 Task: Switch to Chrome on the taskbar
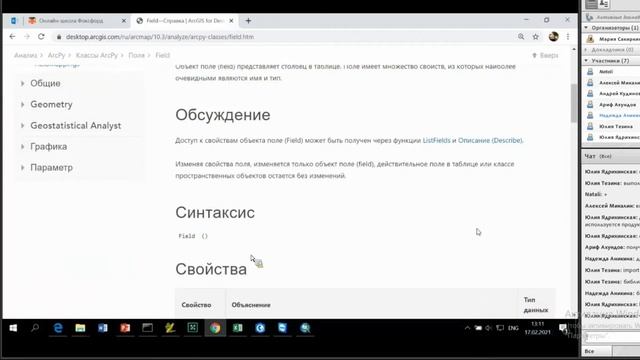215,328
